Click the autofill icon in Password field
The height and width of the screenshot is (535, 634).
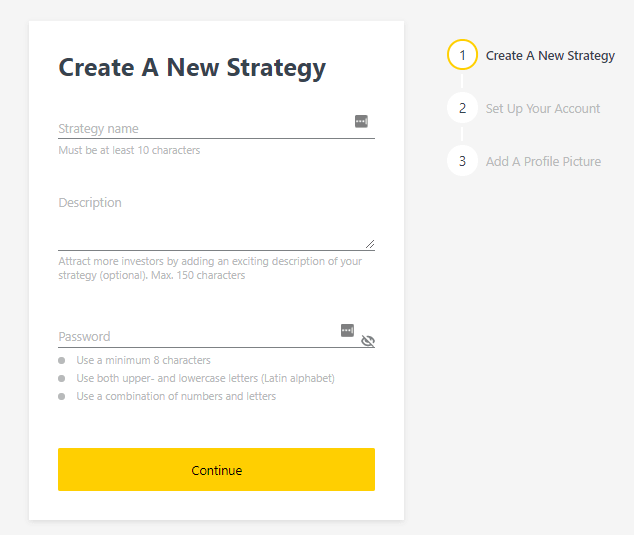pos(347,330)
